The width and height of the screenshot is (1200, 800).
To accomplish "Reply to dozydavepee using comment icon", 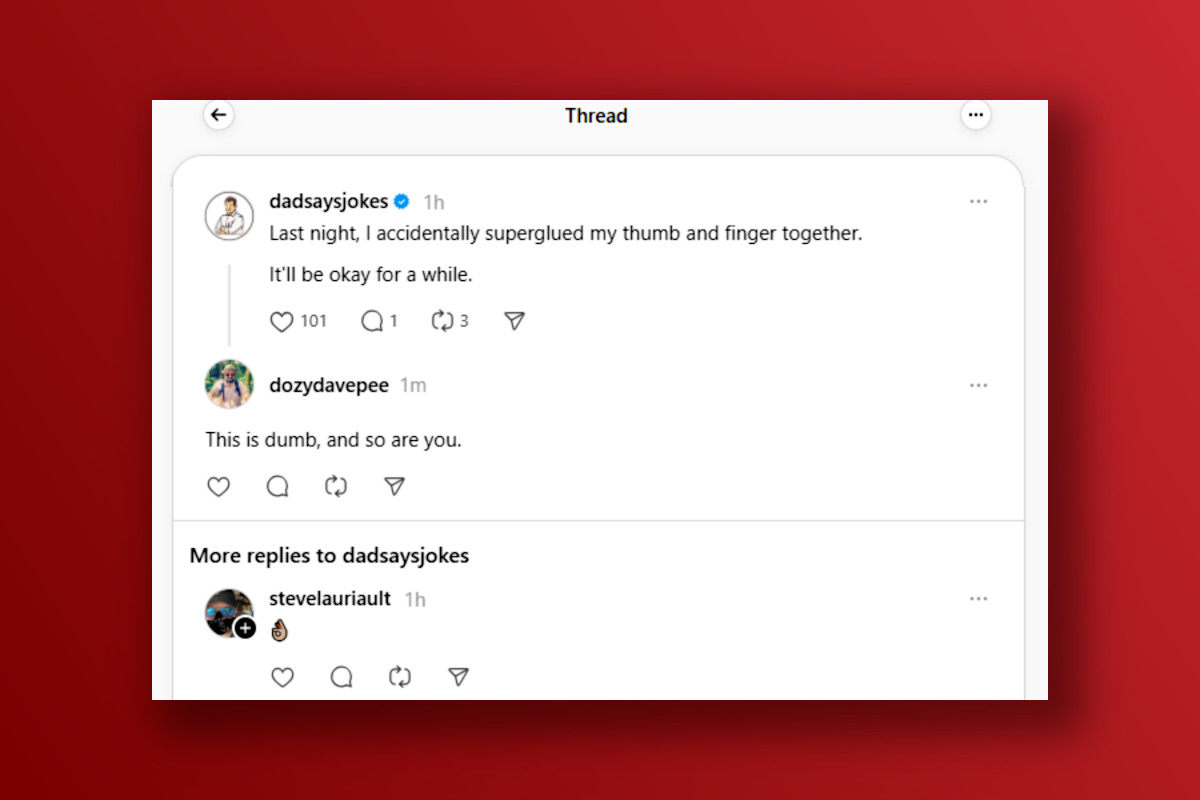I will [277, 486].
